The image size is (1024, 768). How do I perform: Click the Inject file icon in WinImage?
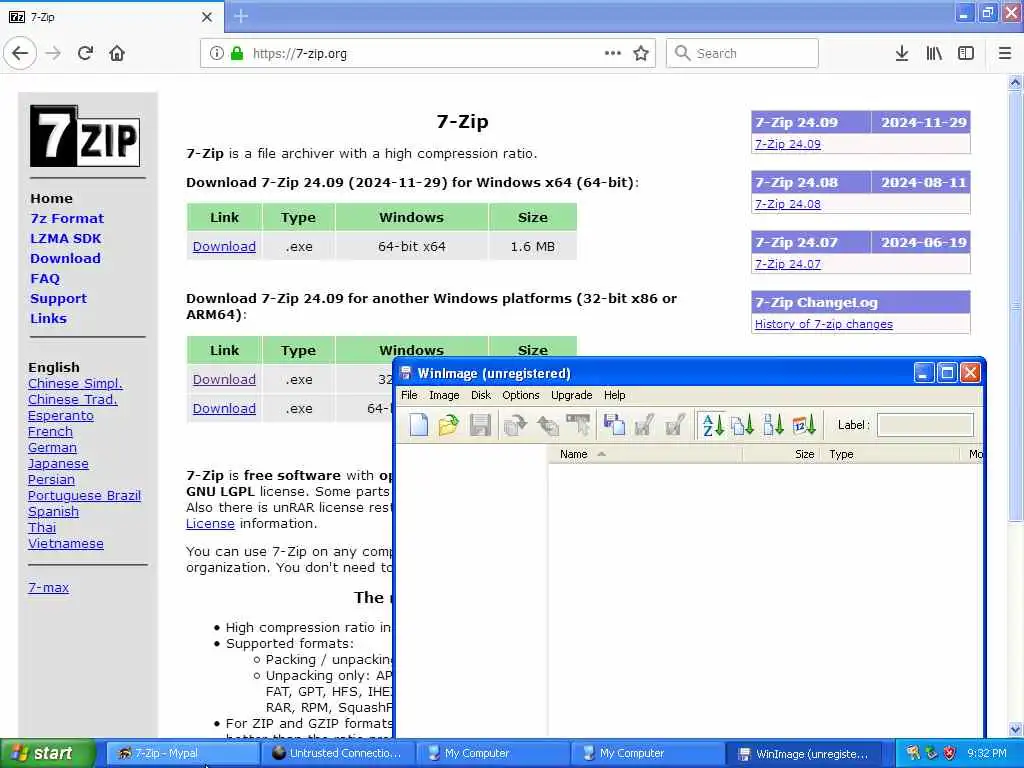point(644,425)
